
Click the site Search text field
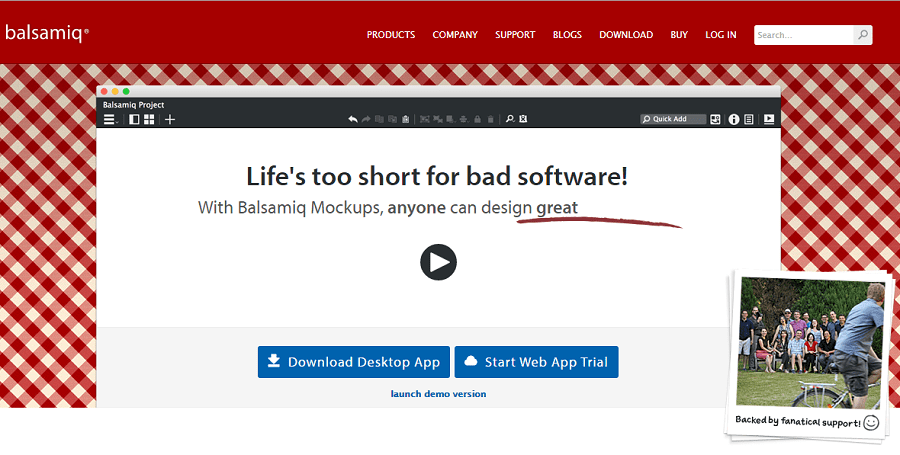[804, 35]
